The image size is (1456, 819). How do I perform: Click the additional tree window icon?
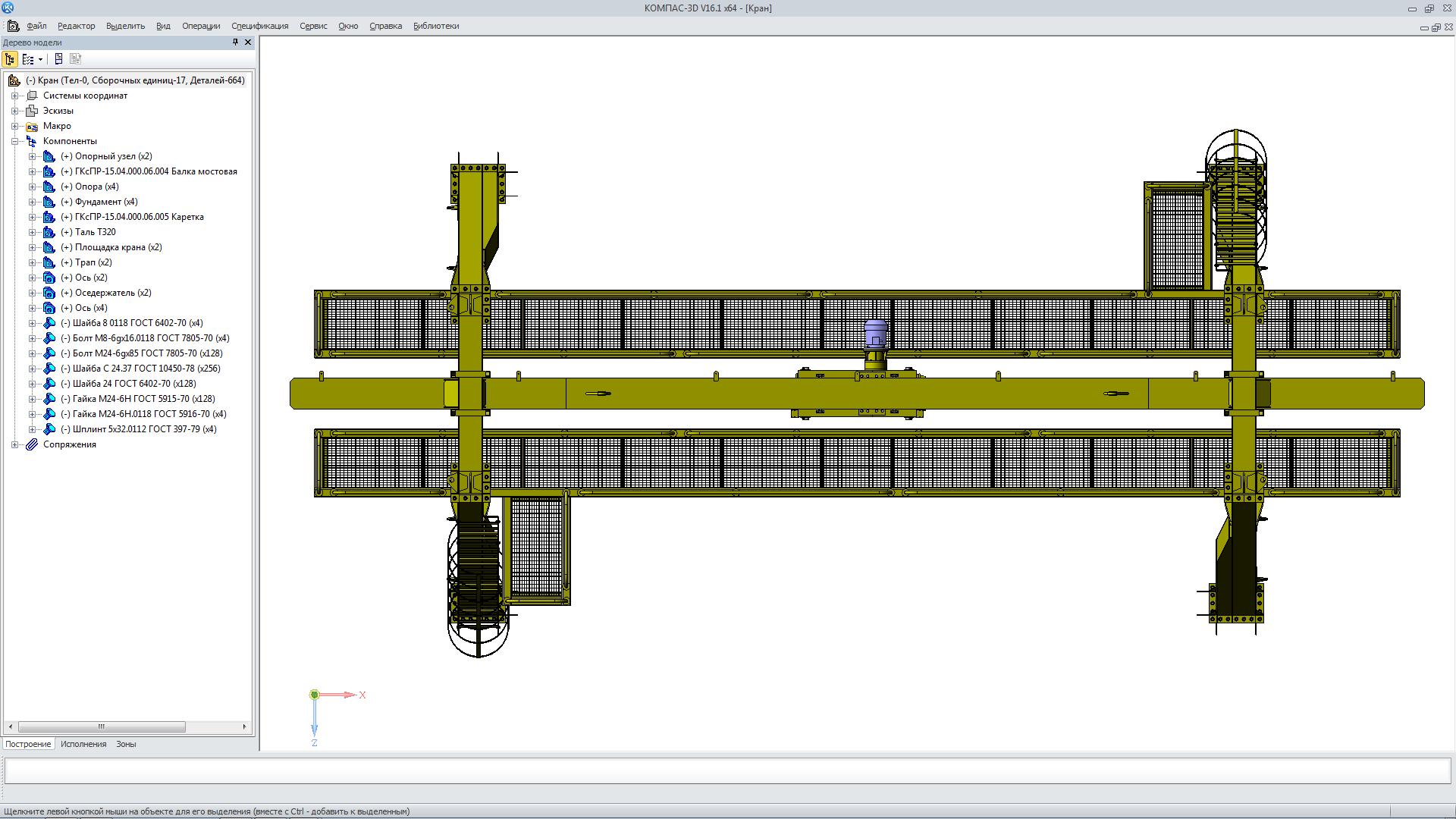click(58, 59)
